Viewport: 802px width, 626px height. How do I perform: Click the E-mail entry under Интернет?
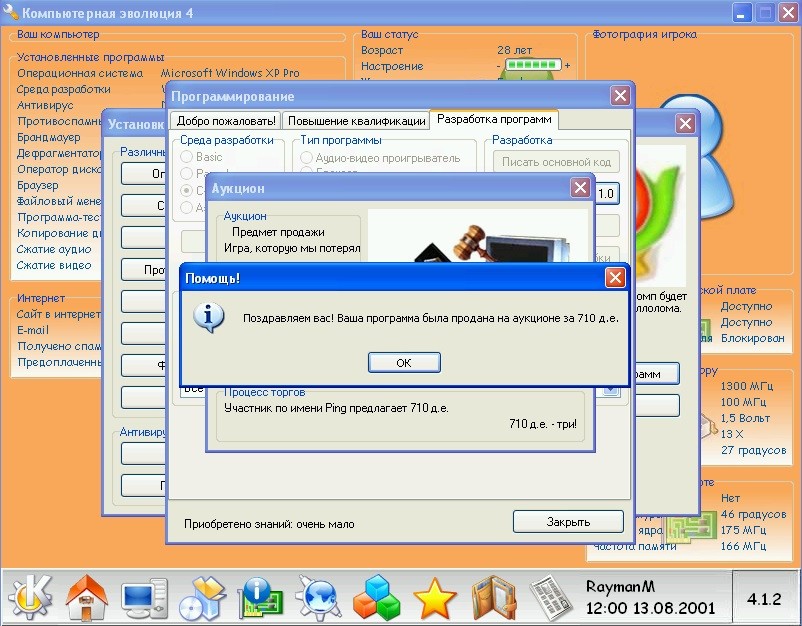[33, 330]
